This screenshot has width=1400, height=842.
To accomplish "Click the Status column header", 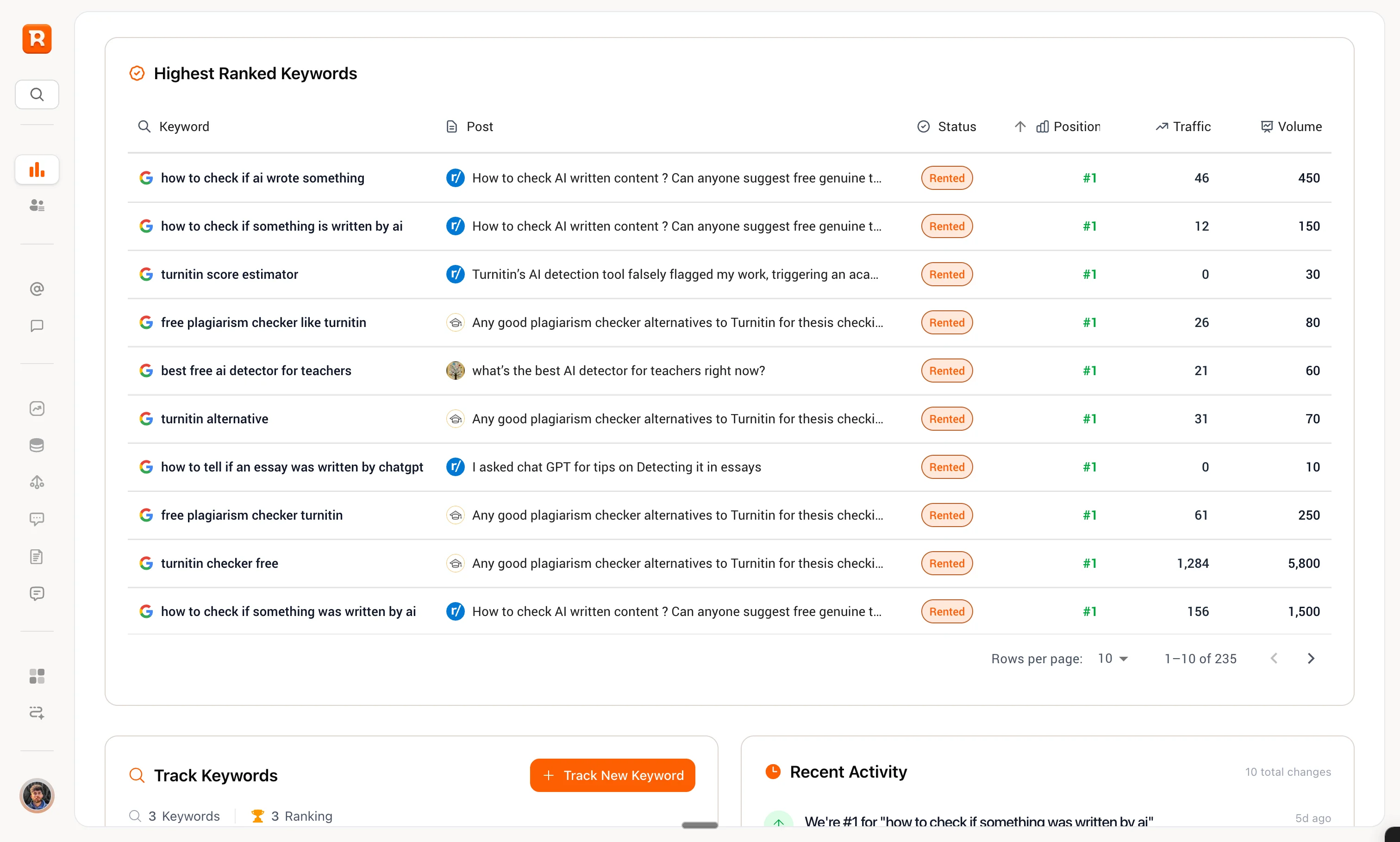I will (946, 126).
